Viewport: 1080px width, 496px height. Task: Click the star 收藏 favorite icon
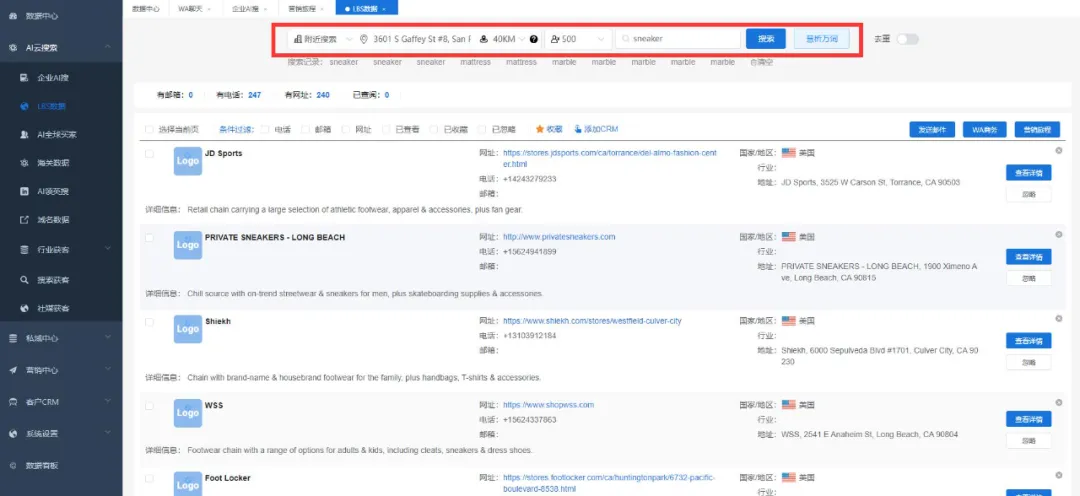point(540,129)
